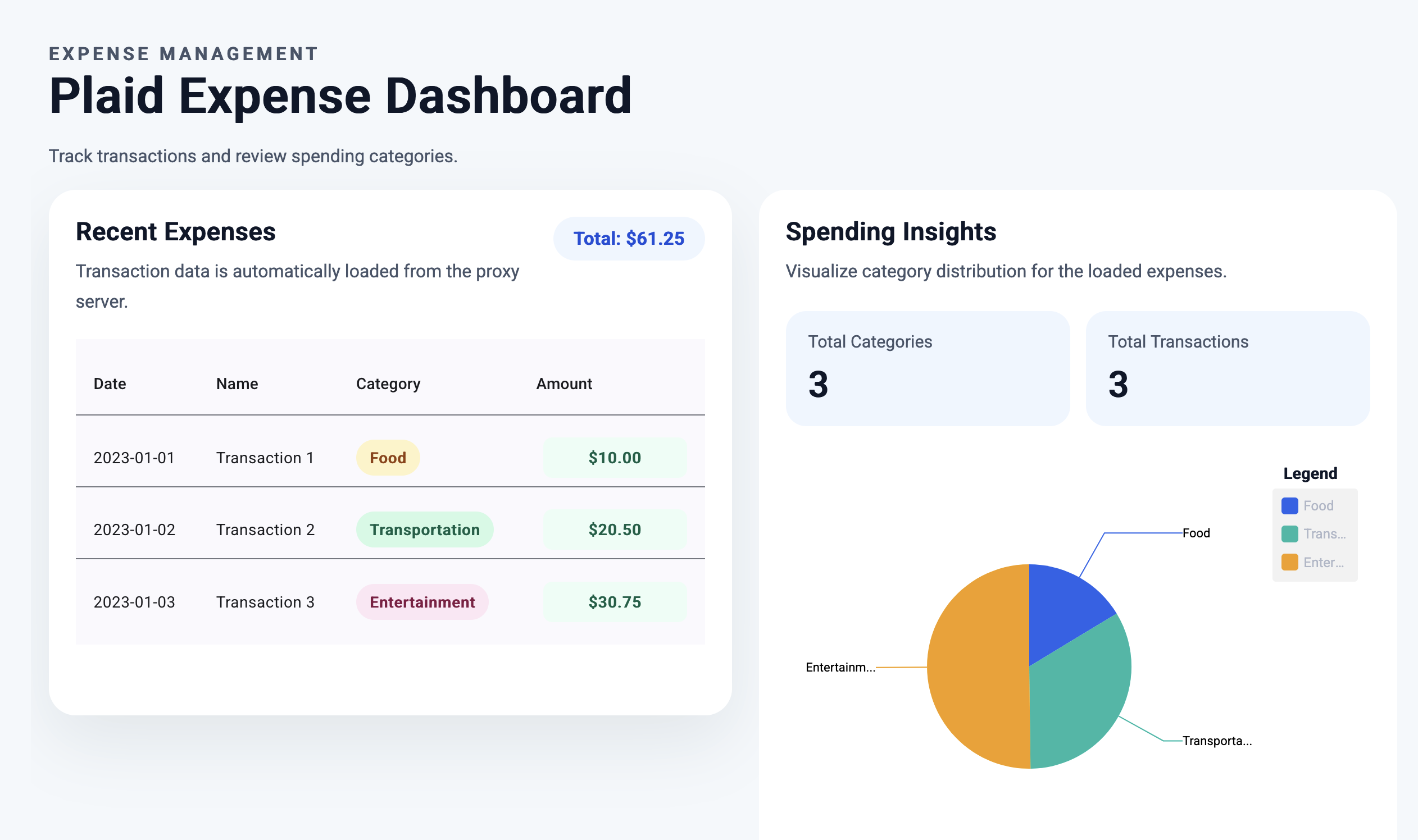The image size is (1418, 840).
Task: Click the Spending Insights heading
Action: (x=891, y=231)
